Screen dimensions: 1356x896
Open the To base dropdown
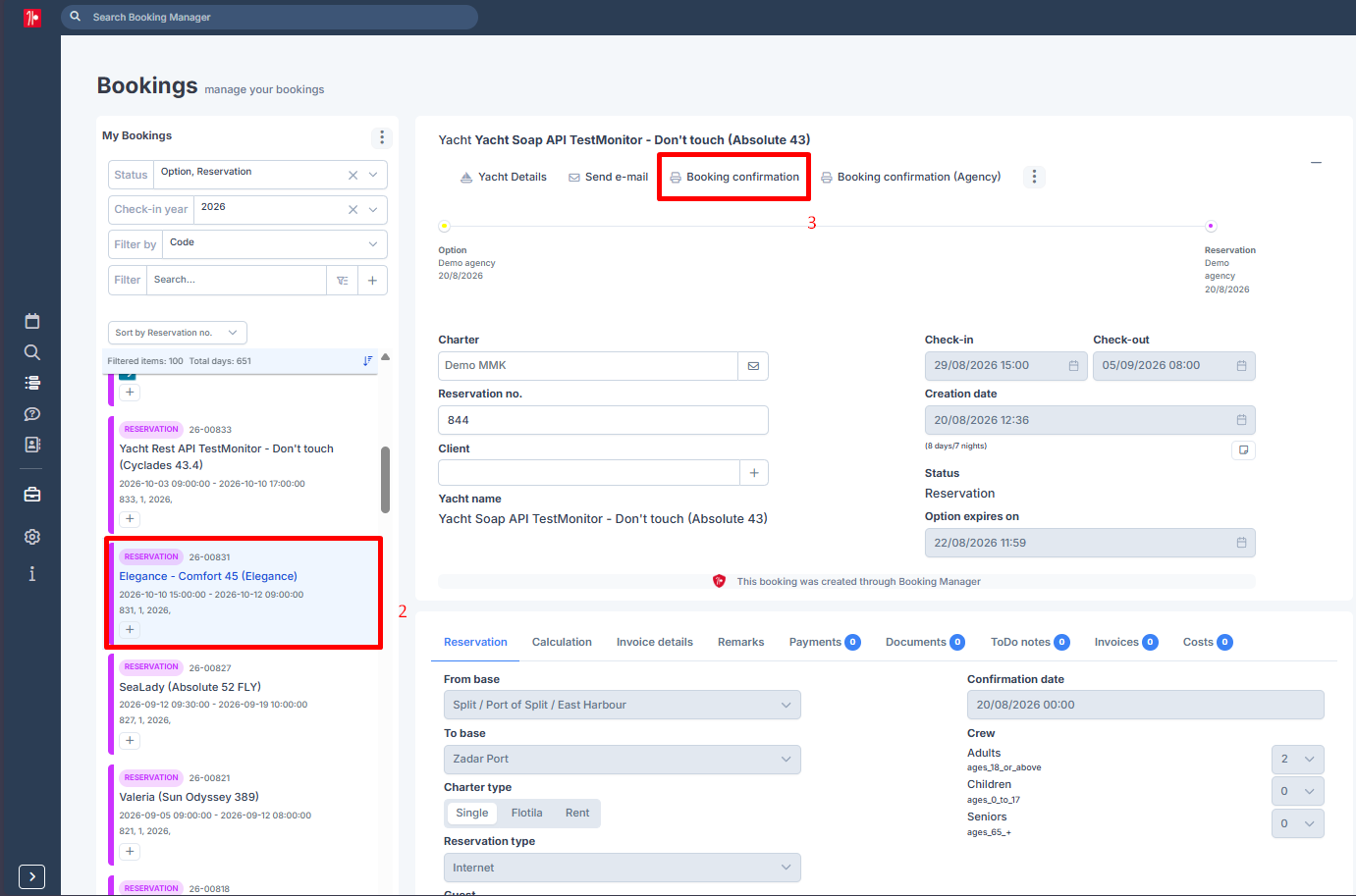coord(623,760)
